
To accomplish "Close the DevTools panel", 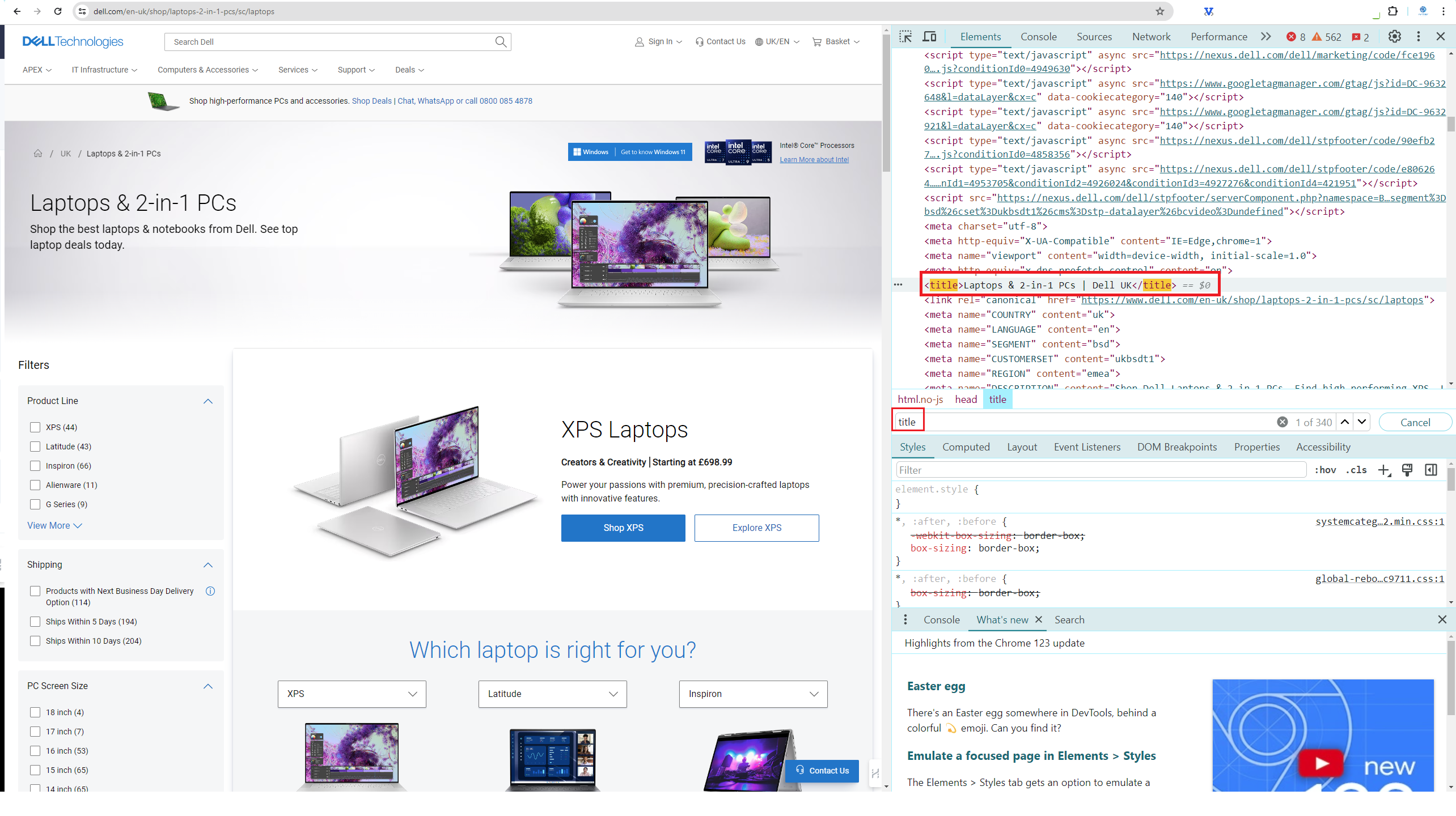I will [x=1441, y=37].
